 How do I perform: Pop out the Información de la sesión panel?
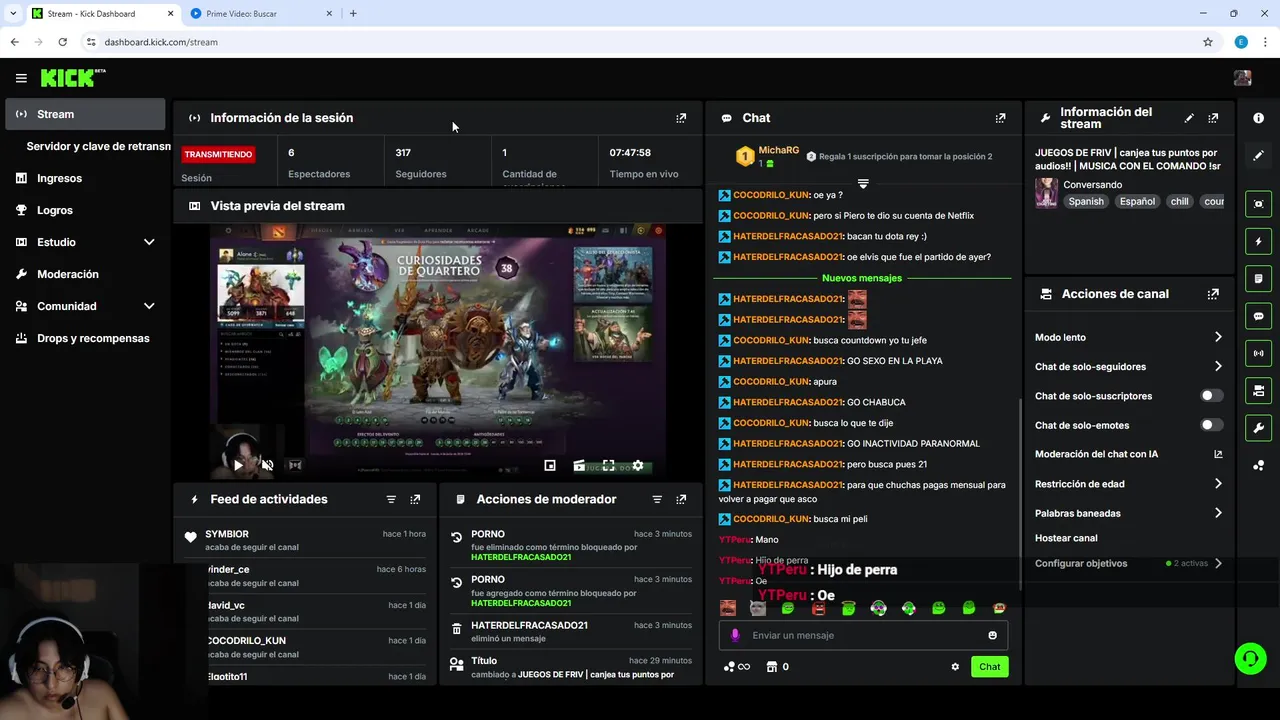(x=681, y=118)
